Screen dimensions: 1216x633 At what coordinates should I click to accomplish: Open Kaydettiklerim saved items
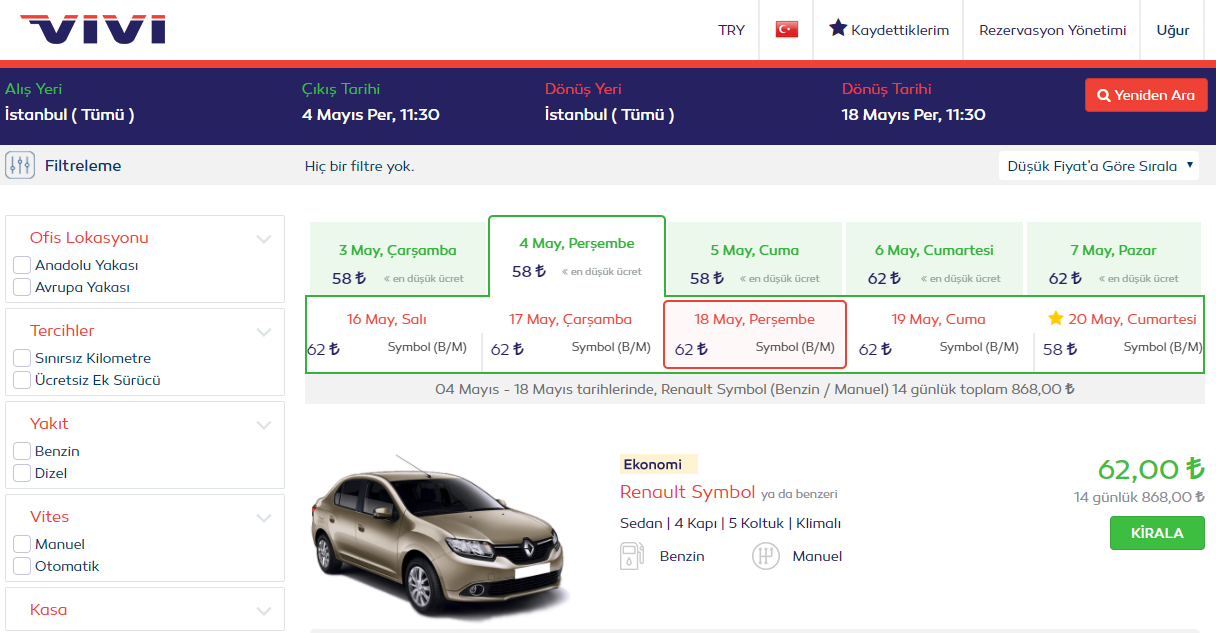[x=889, y=30]
